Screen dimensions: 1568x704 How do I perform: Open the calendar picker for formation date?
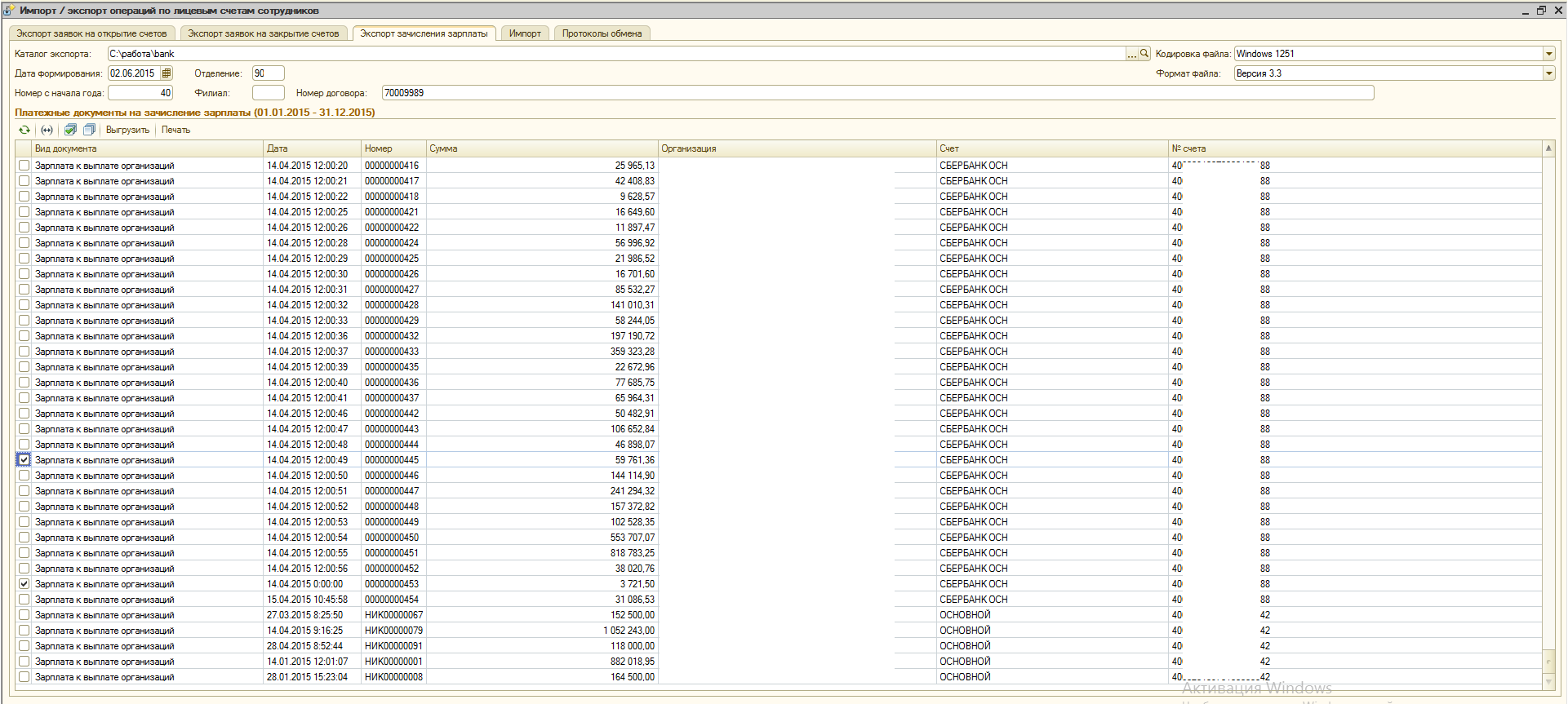point(167,73)
